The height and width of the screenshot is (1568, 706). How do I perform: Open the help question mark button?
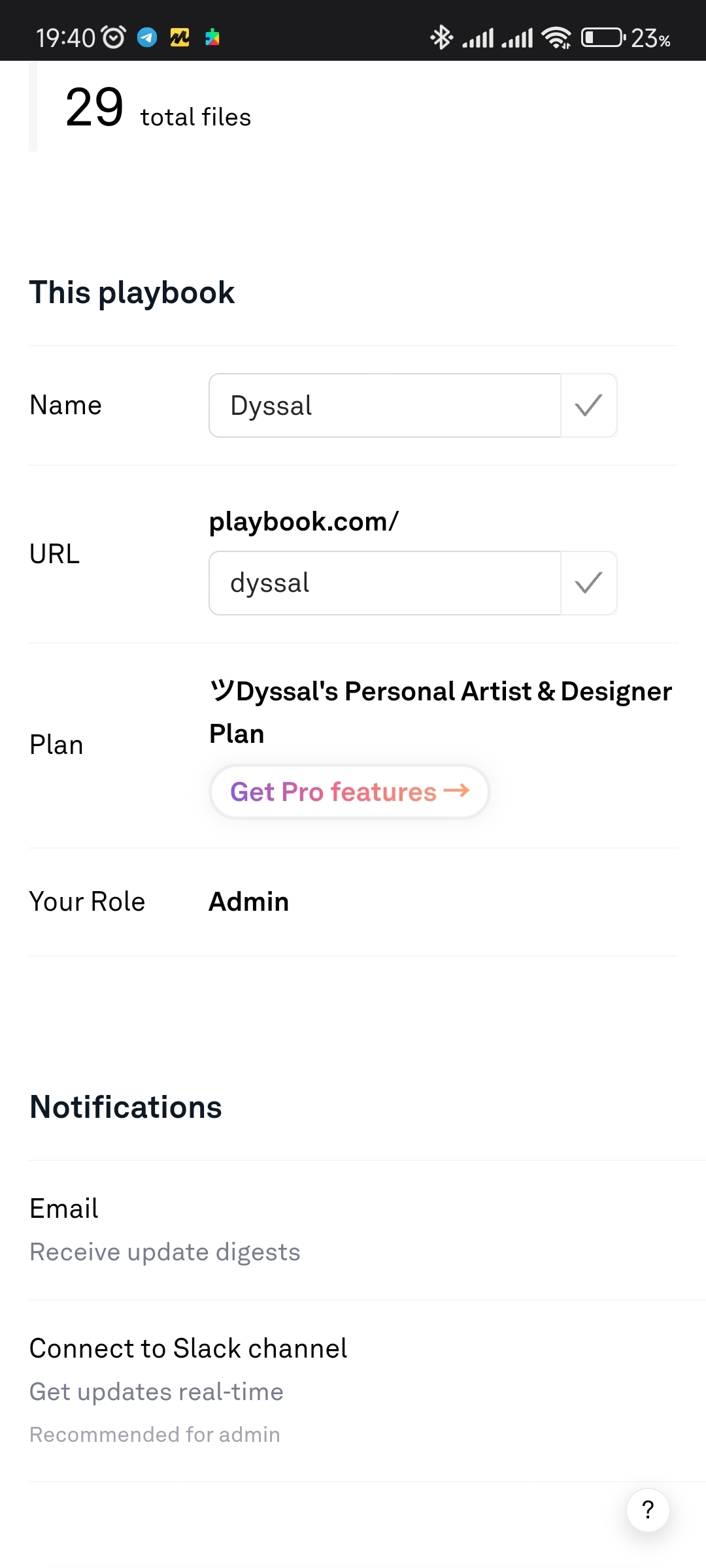point(648,1510)
